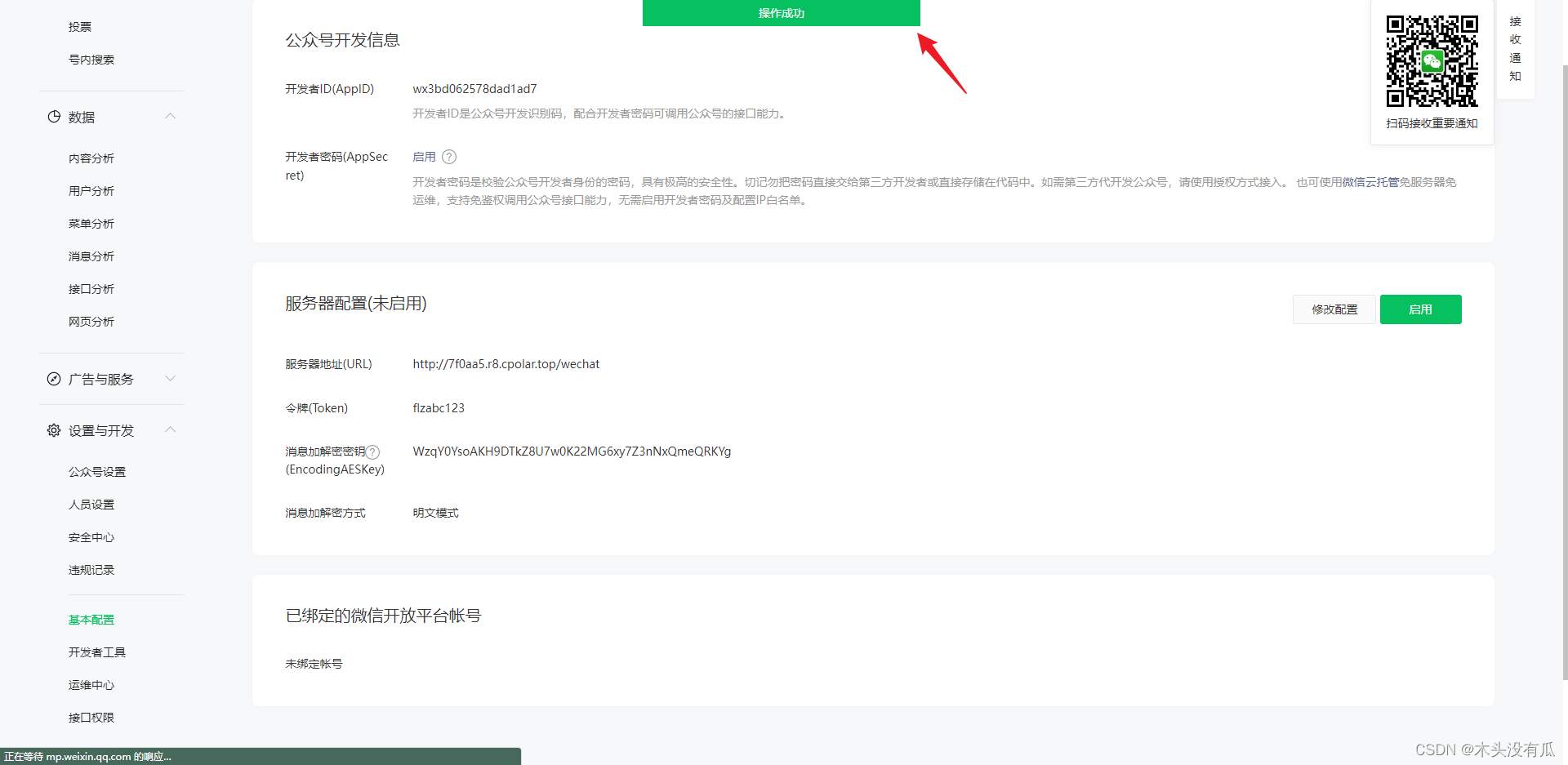Viewport: 1568px width, 765px height.
Task: Select 基本配置 in the sidebar
Action: (91, 620)
